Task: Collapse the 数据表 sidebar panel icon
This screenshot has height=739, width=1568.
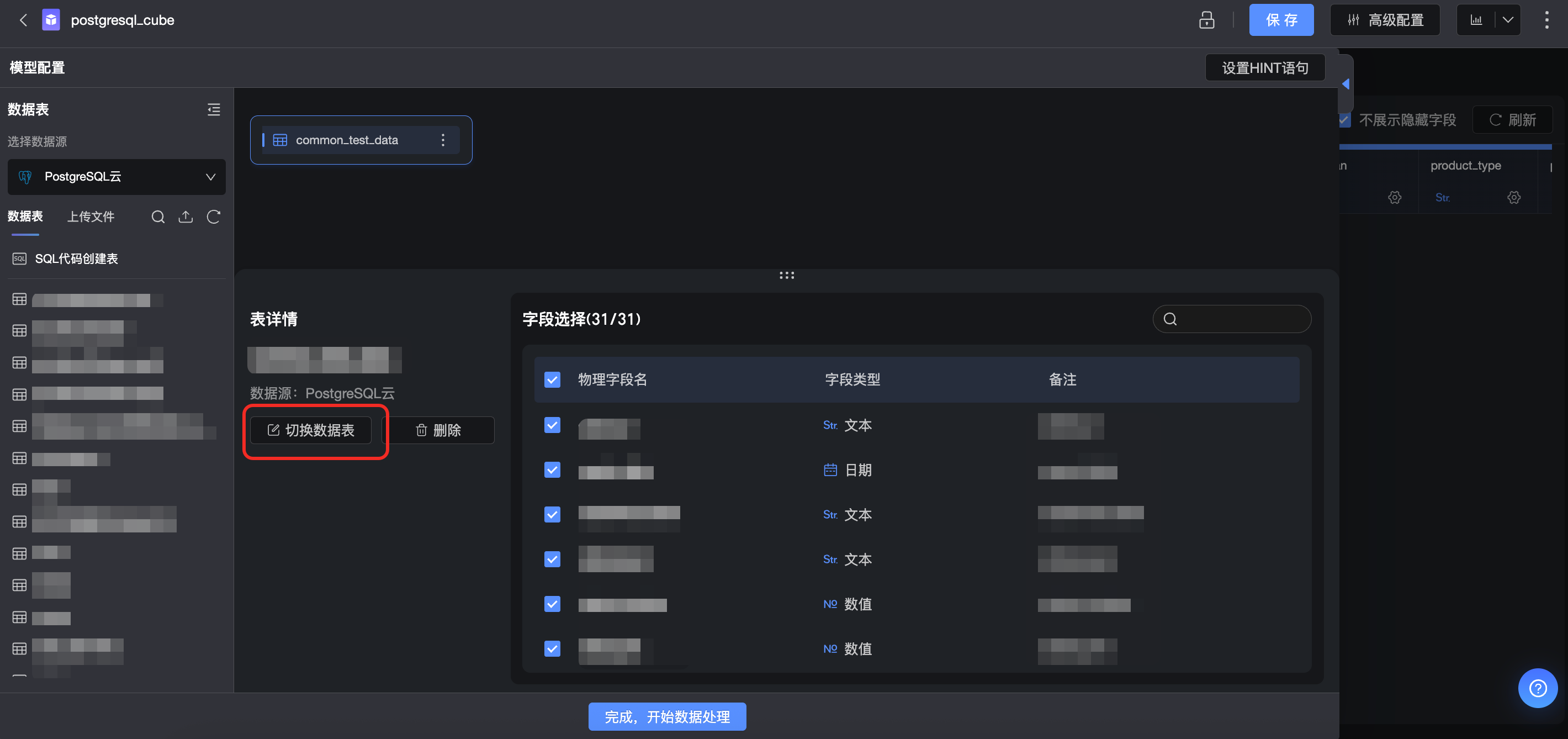Action: [x=214, y=109]
